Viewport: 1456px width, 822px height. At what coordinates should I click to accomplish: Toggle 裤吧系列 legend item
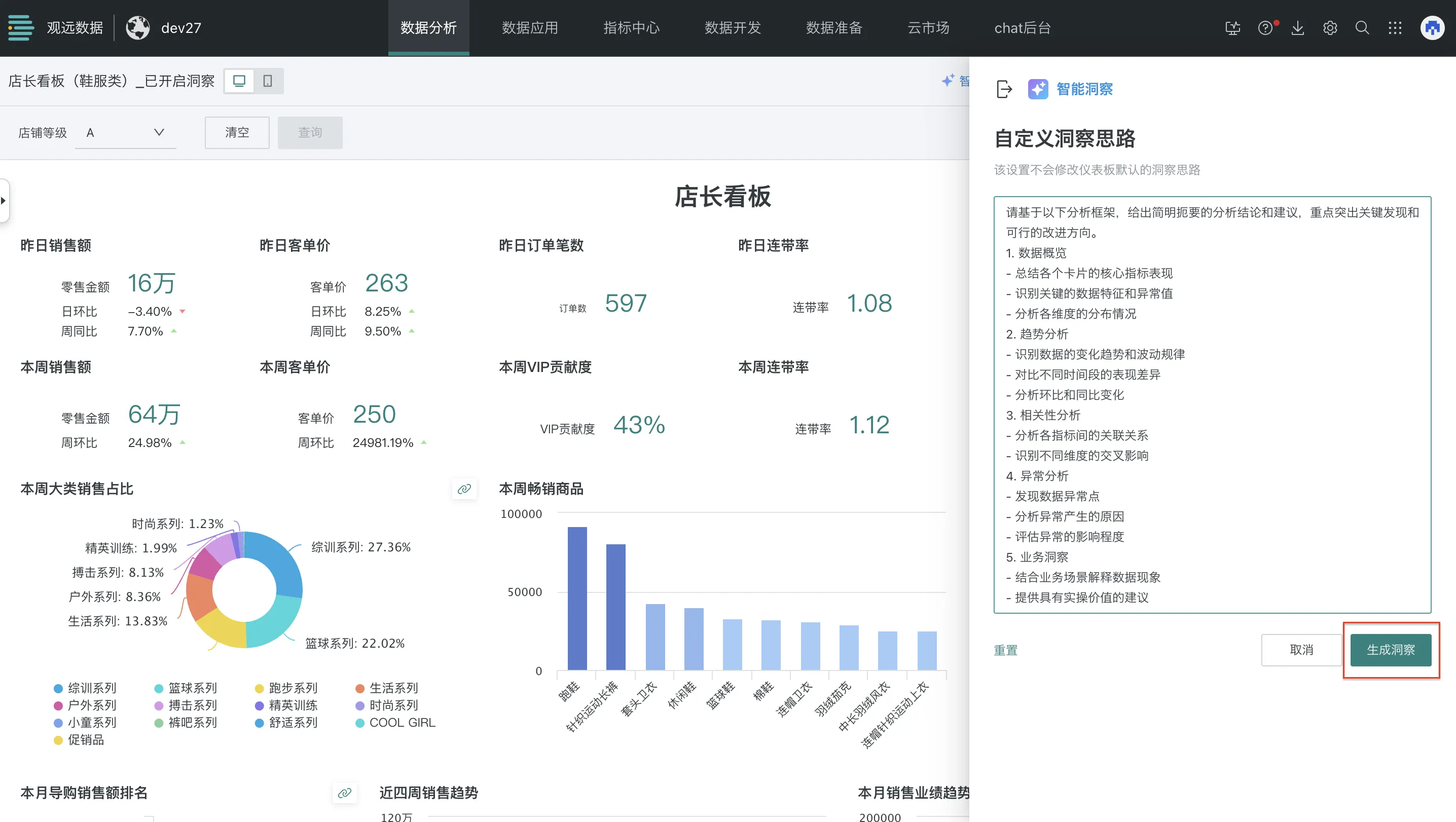pyautogui.click(x=186, y=722)
